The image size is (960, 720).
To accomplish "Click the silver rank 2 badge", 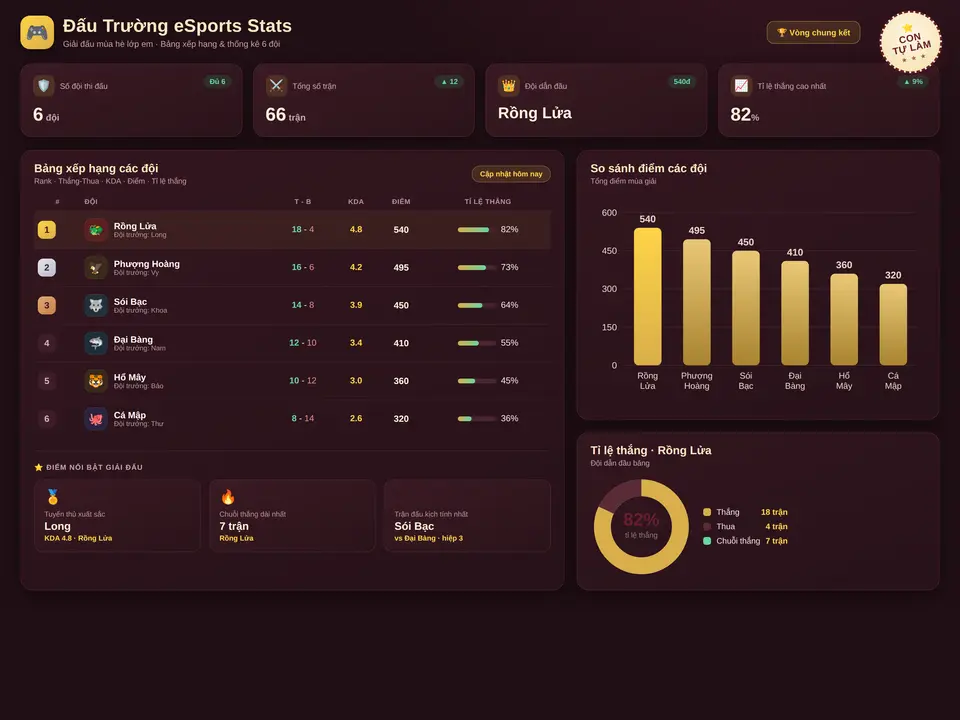I will tap(47, 268).
